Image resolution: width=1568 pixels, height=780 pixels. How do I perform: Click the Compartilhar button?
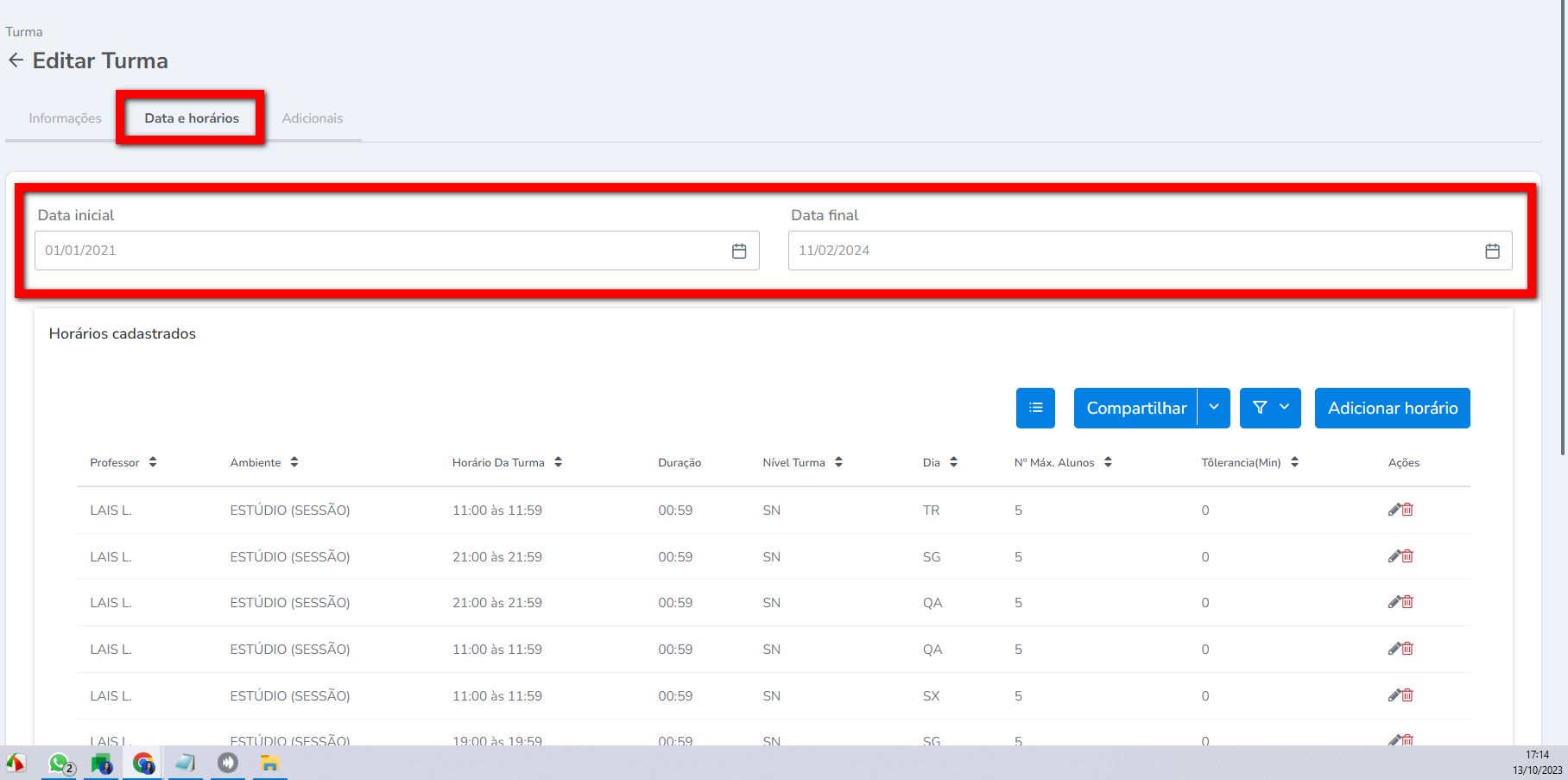pyautogui.click(x=1135, y=408)
